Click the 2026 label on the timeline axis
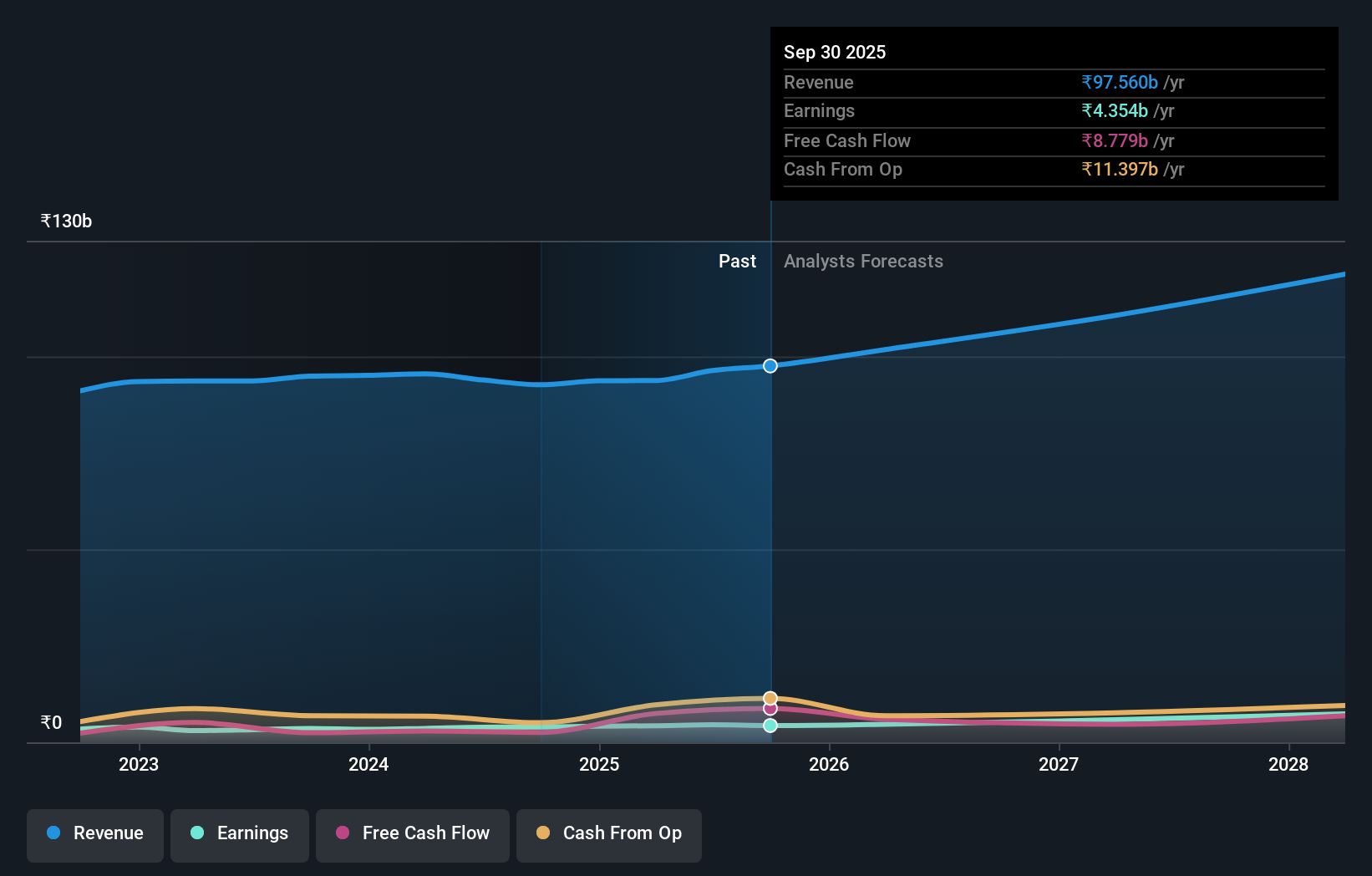 point(829,764)
